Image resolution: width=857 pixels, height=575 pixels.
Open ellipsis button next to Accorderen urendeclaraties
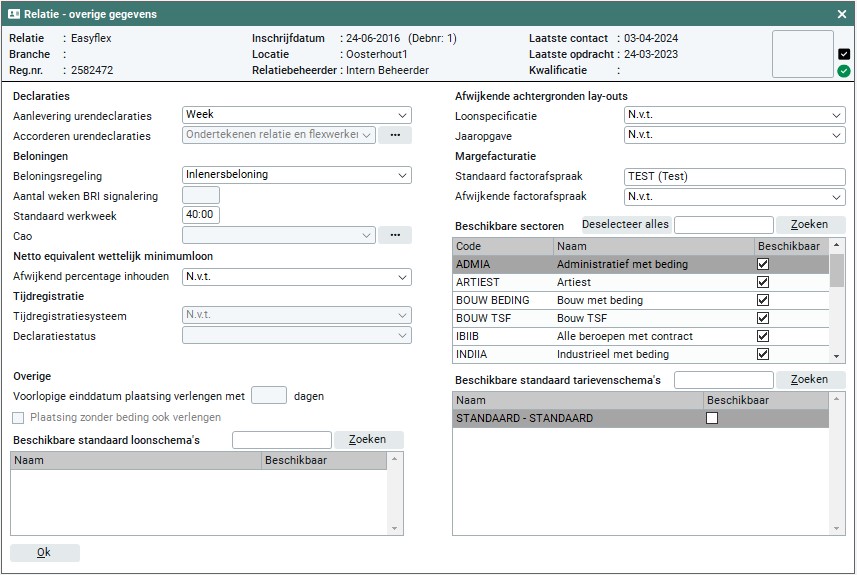[x=395, y=135]
